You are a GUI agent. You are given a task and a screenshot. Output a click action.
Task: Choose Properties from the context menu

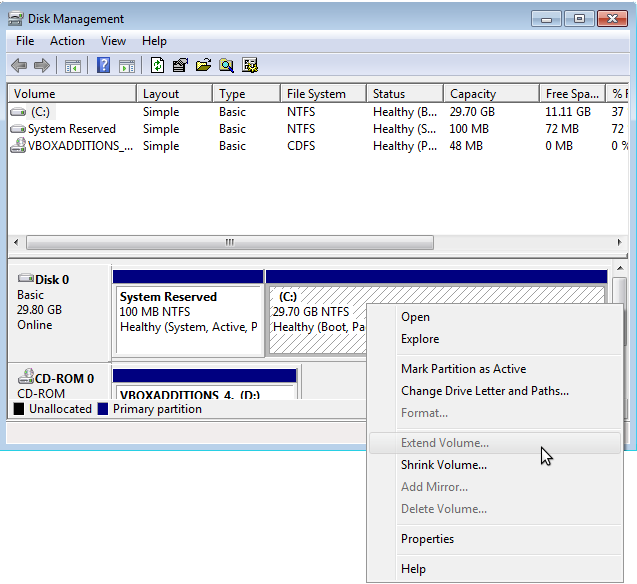pyautogui.click(x=495, y=539)
